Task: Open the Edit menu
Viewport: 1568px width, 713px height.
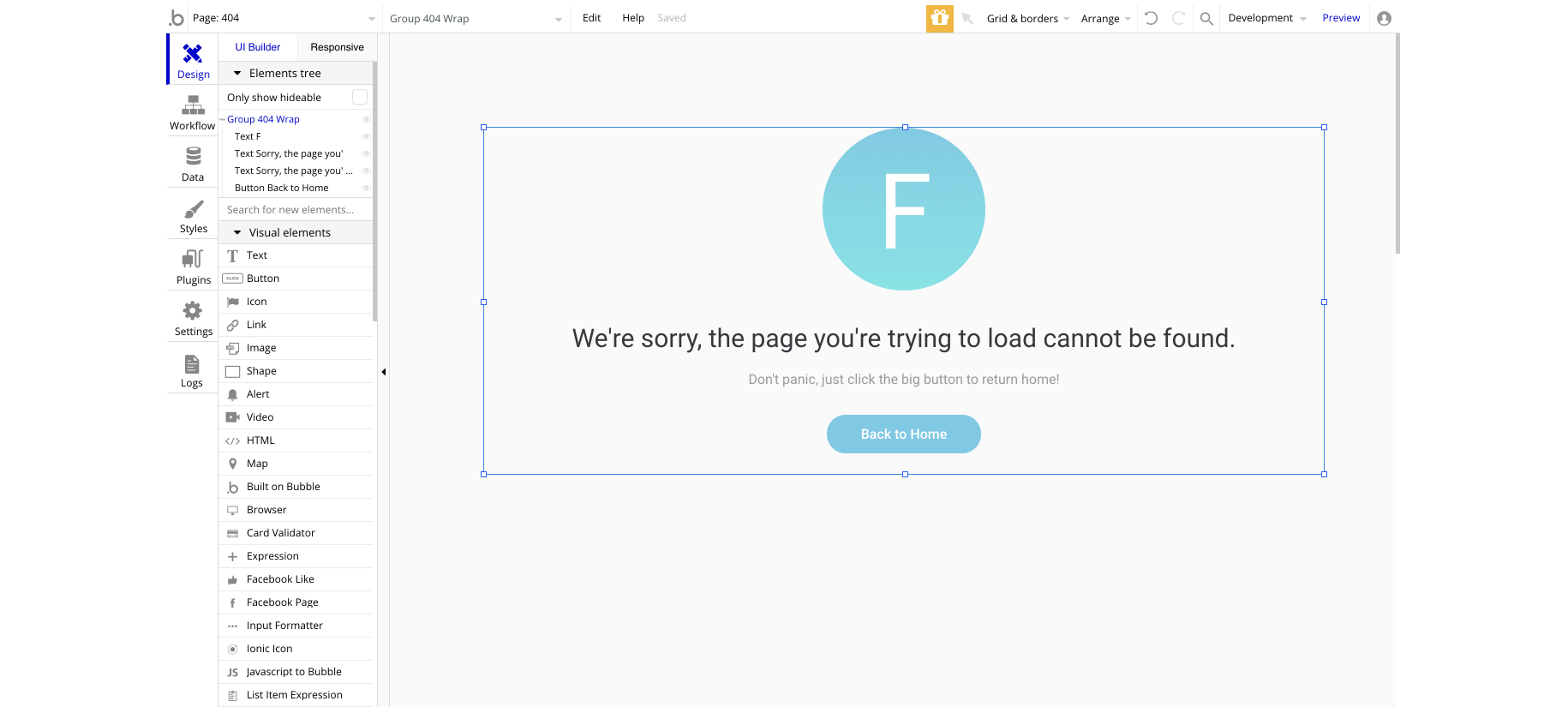Action: [x=591, y=18]
